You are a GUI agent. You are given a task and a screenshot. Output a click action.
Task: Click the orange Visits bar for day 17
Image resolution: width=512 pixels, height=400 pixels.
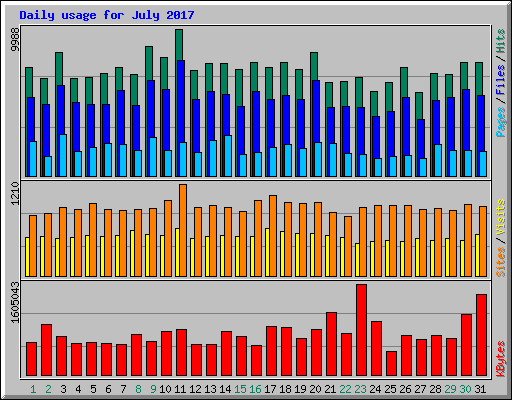(x=273, y=236)
